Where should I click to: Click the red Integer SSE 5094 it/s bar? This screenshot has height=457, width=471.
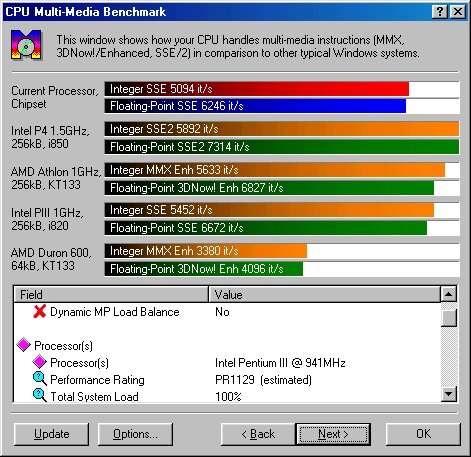click(x=256, y=89)
